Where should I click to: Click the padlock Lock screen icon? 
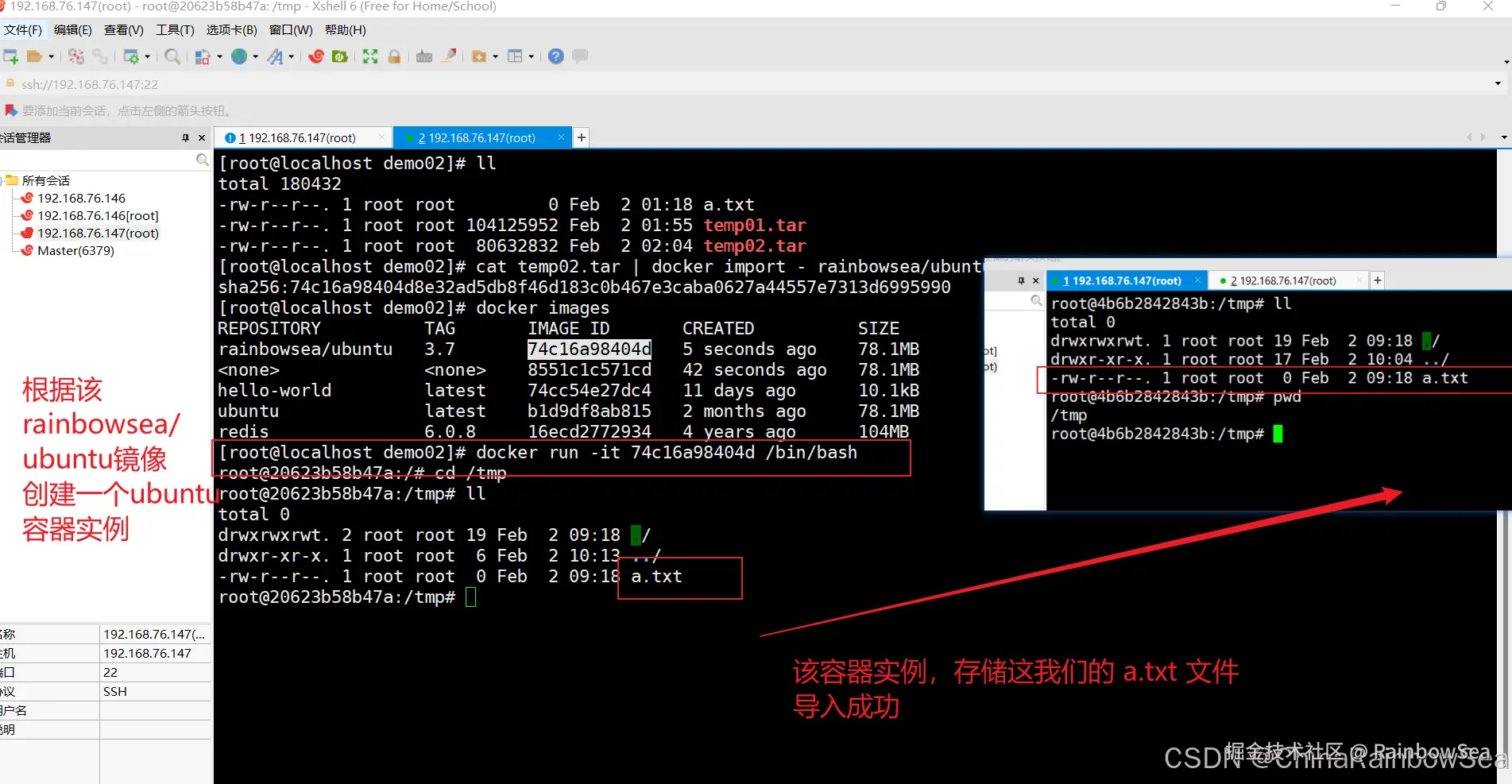[394, 56]
